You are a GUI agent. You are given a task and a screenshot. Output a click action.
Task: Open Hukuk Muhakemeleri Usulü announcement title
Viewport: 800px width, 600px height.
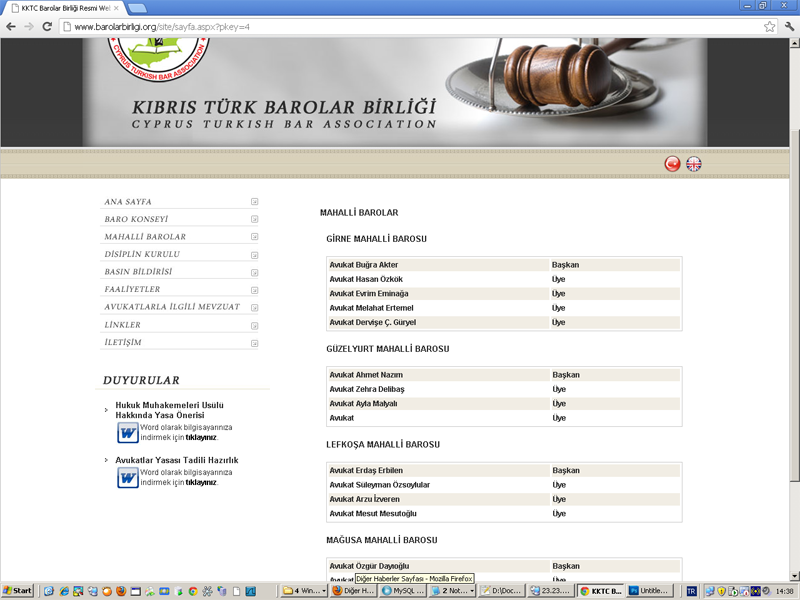pyautogui.click(x=169, y=410)
